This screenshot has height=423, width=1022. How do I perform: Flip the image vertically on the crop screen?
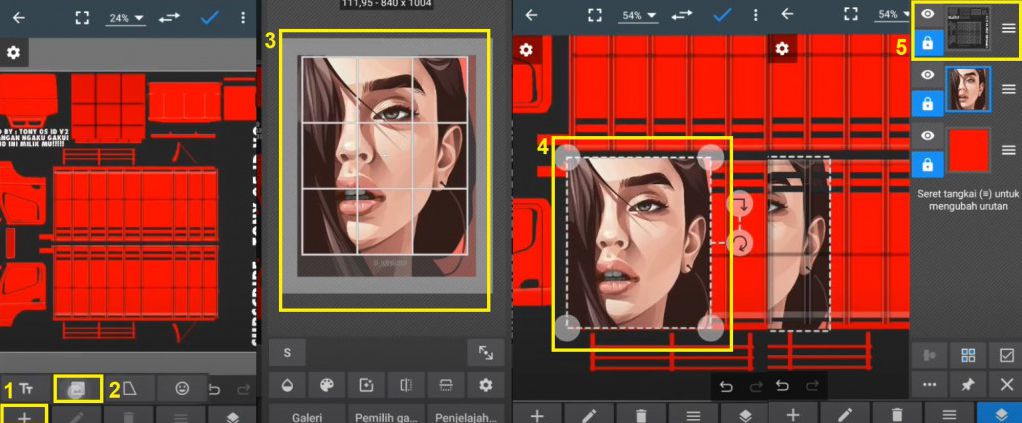(x=446, y=385)
